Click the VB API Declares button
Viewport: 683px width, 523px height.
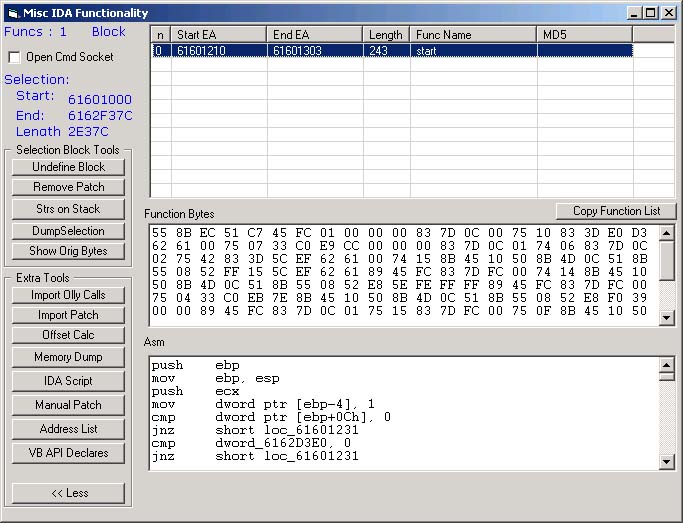pyautogui.click(x=68, y=453)
